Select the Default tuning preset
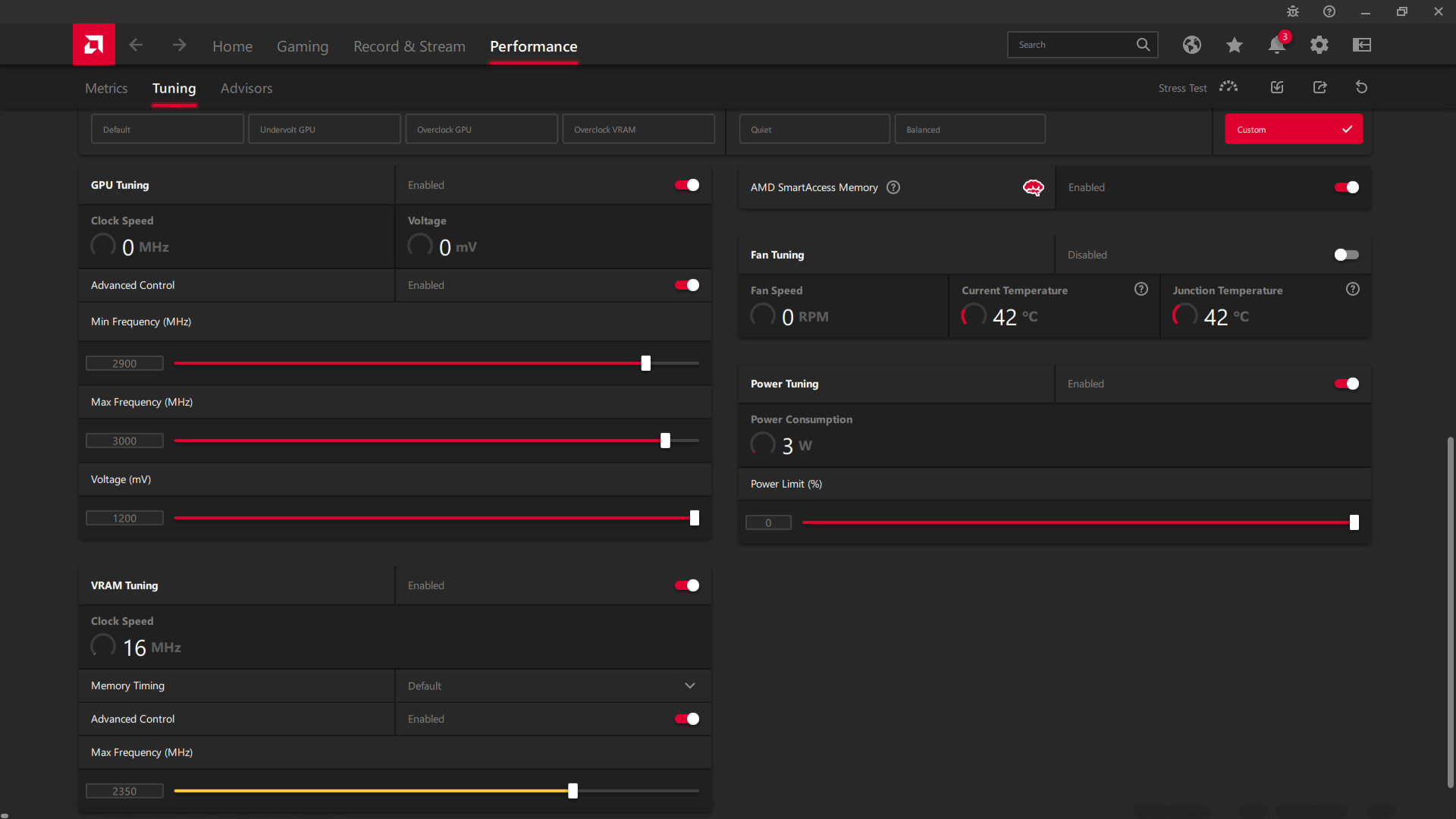 (x=168, y=129)
